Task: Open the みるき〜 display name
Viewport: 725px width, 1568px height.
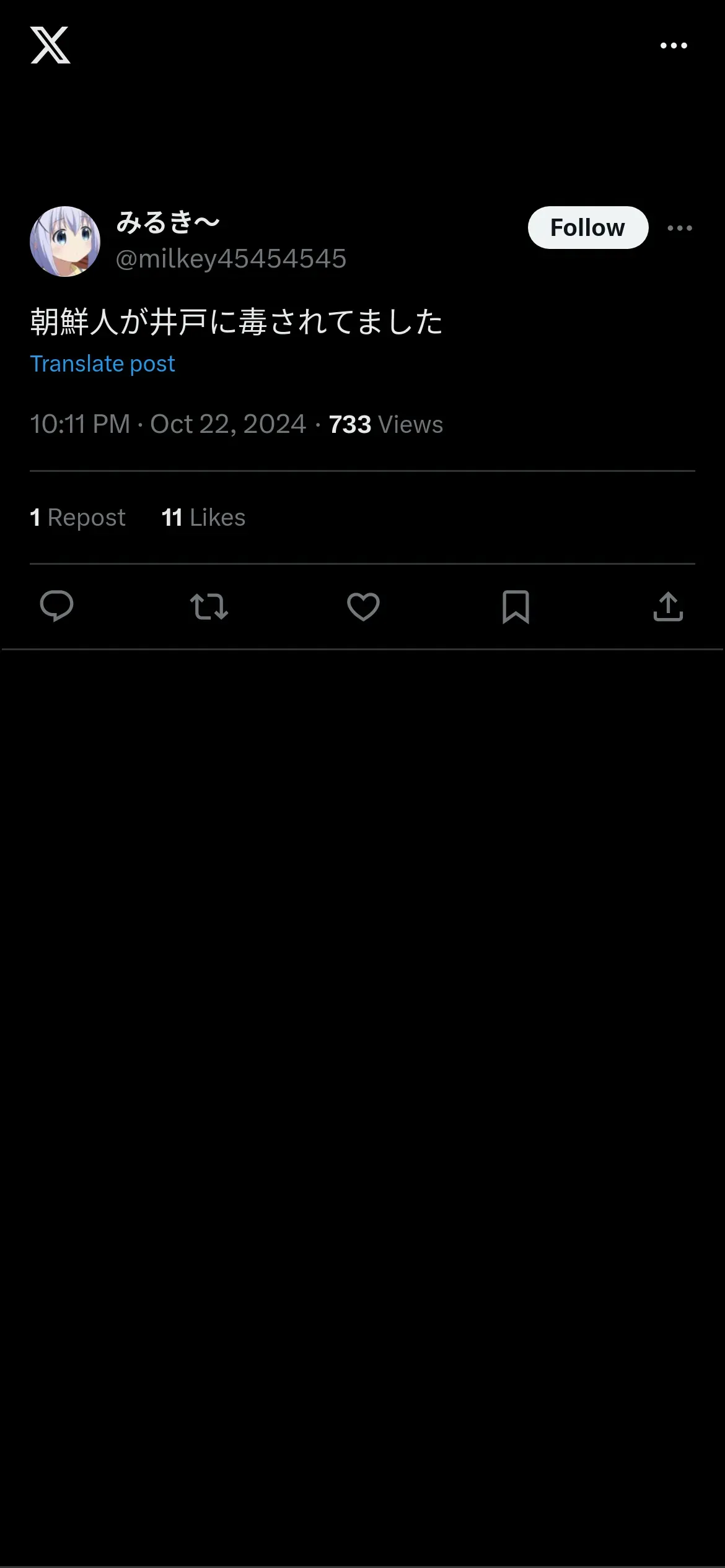Action: (x=168, y=222)
